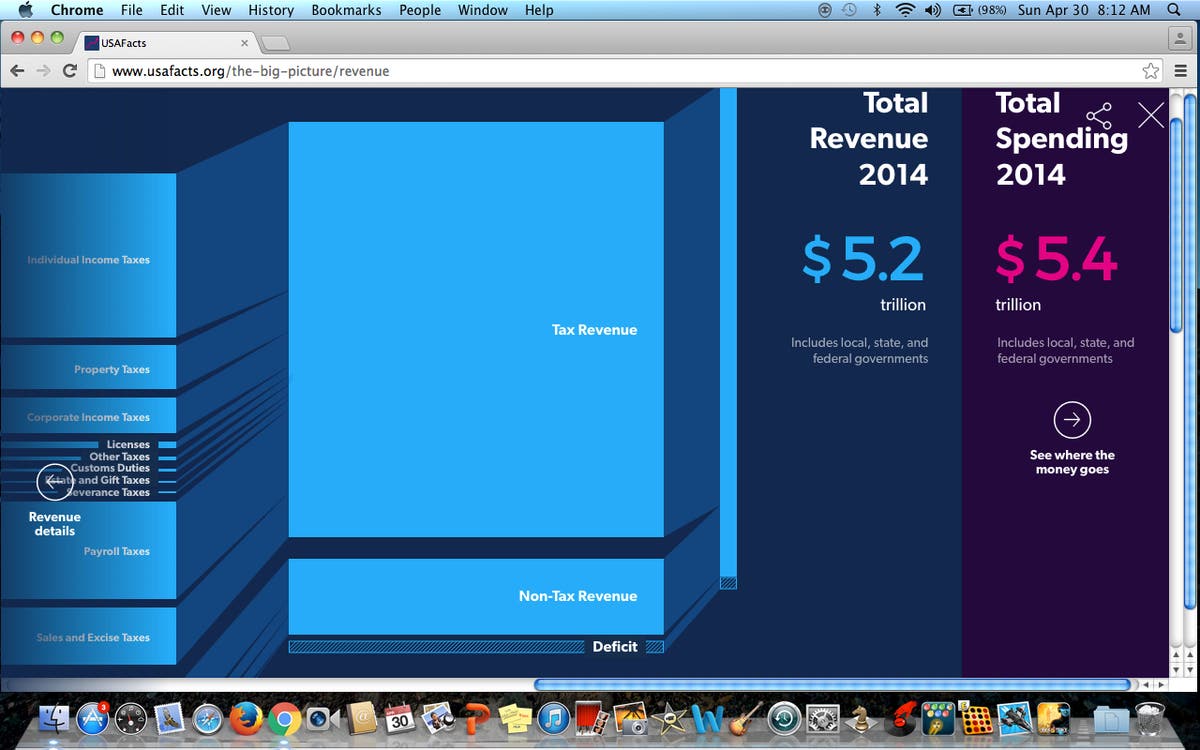Open the Bookmarks menu in the menu bar
Viewport: 1200px width, 750px height.
tap(346, 10)
